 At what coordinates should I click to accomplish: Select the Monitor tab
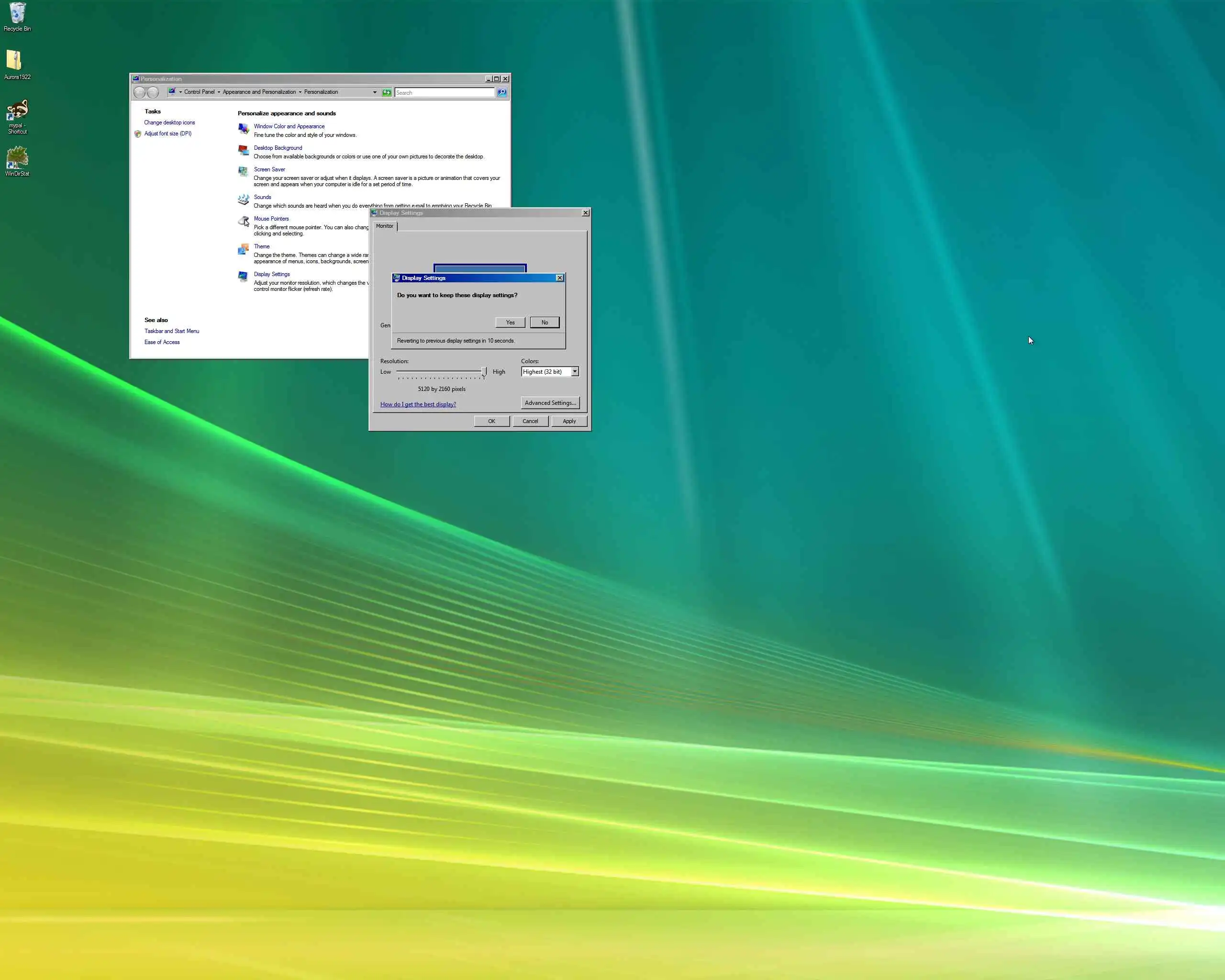coord(385,226)
